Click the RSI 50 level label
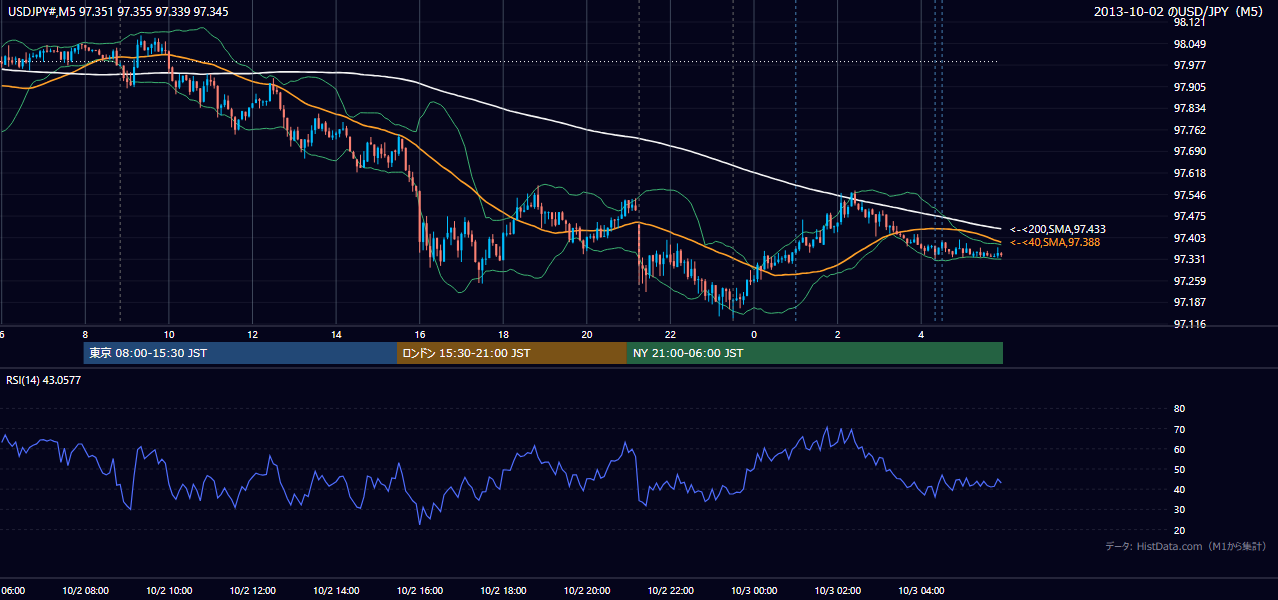 tap(1179, 469)
